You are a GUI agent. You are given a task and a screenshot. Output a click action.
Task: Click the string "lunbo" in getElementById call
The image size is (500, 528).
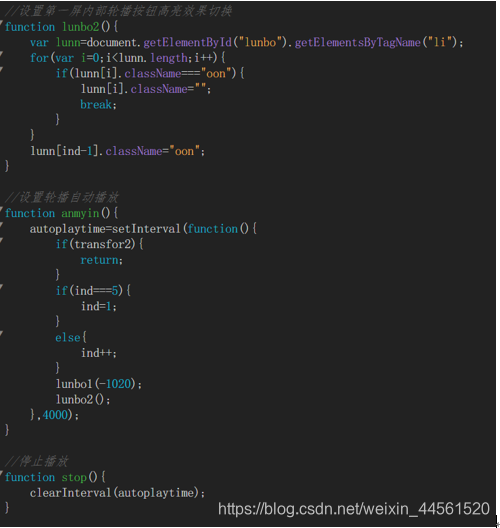tap(261, 42)
